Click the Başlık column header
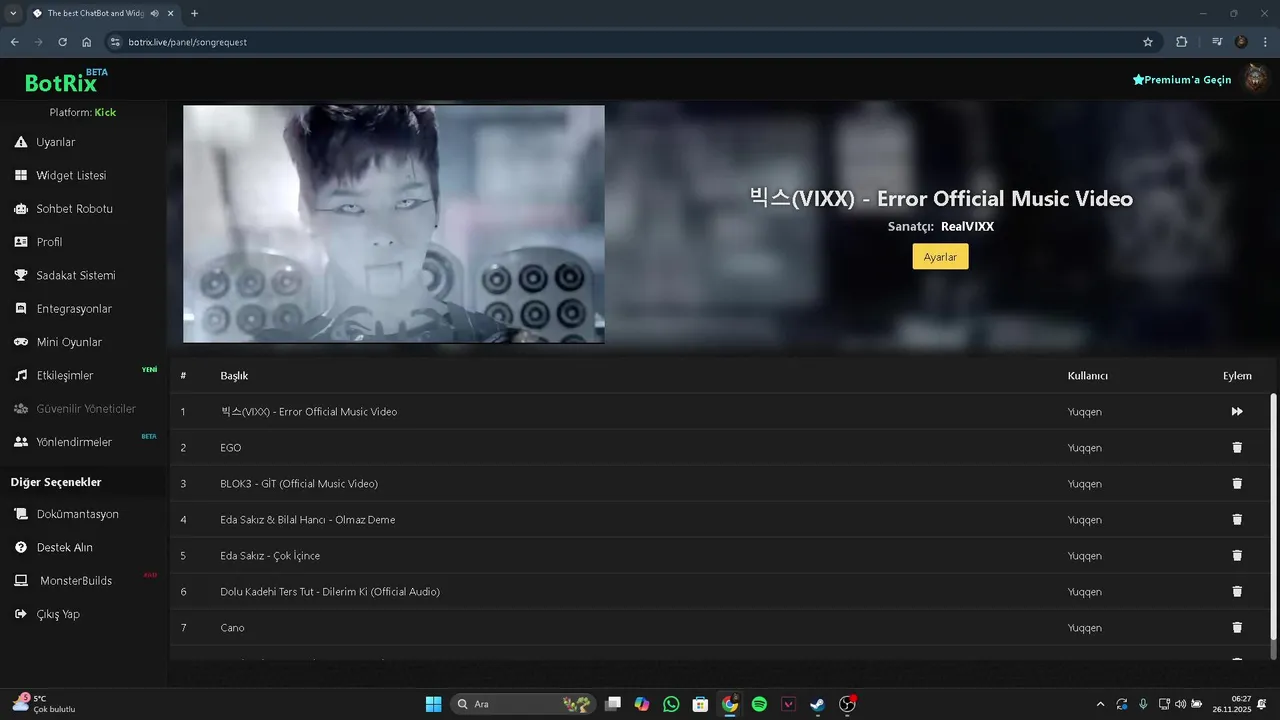 pos(234,376)
